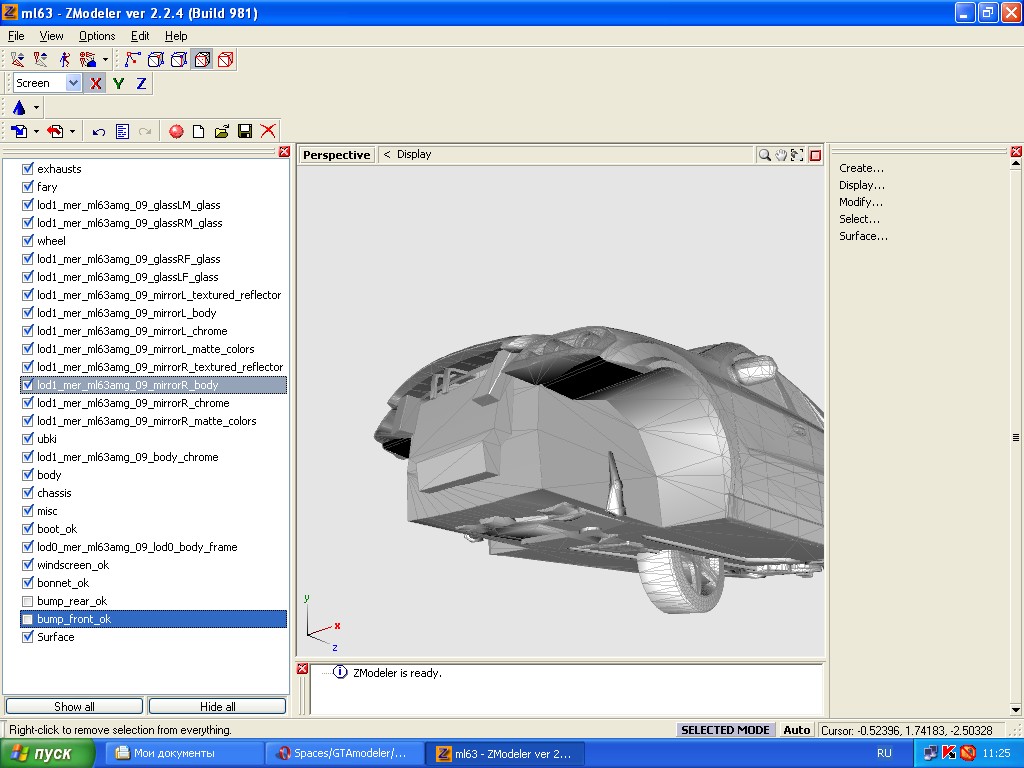This screenshot has height=768, width=1024.
Task: Select the viewport zoom magnifier tool
Action: point(764,155)
